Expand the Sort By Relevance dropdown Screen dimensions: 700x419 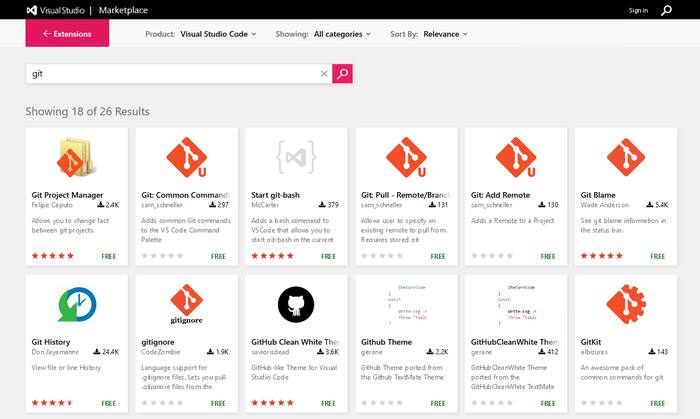(x=446, y=34)
